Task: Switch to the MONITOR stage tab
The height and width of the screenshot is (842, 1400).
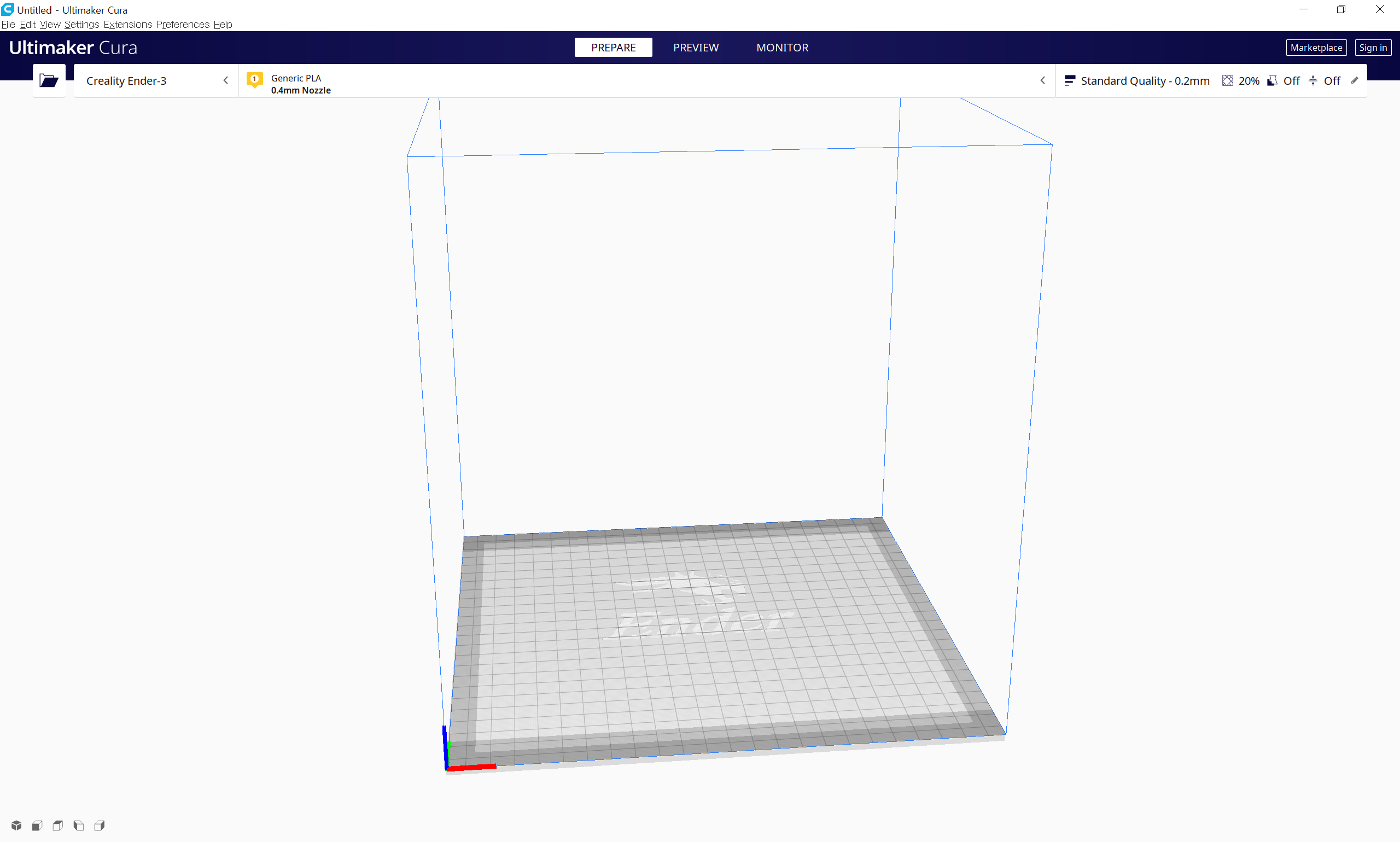Action: (x=781, y=48)
